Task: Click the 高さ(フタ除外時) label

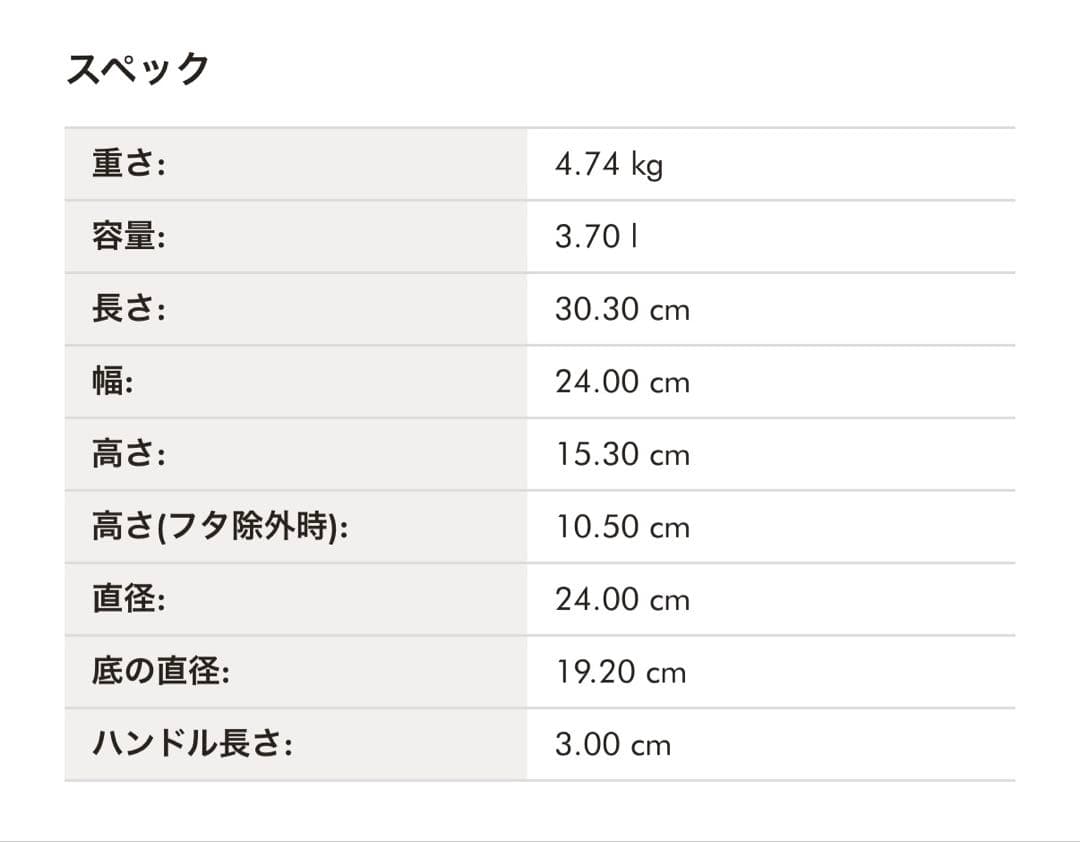Action: click(x=220, y=527)
